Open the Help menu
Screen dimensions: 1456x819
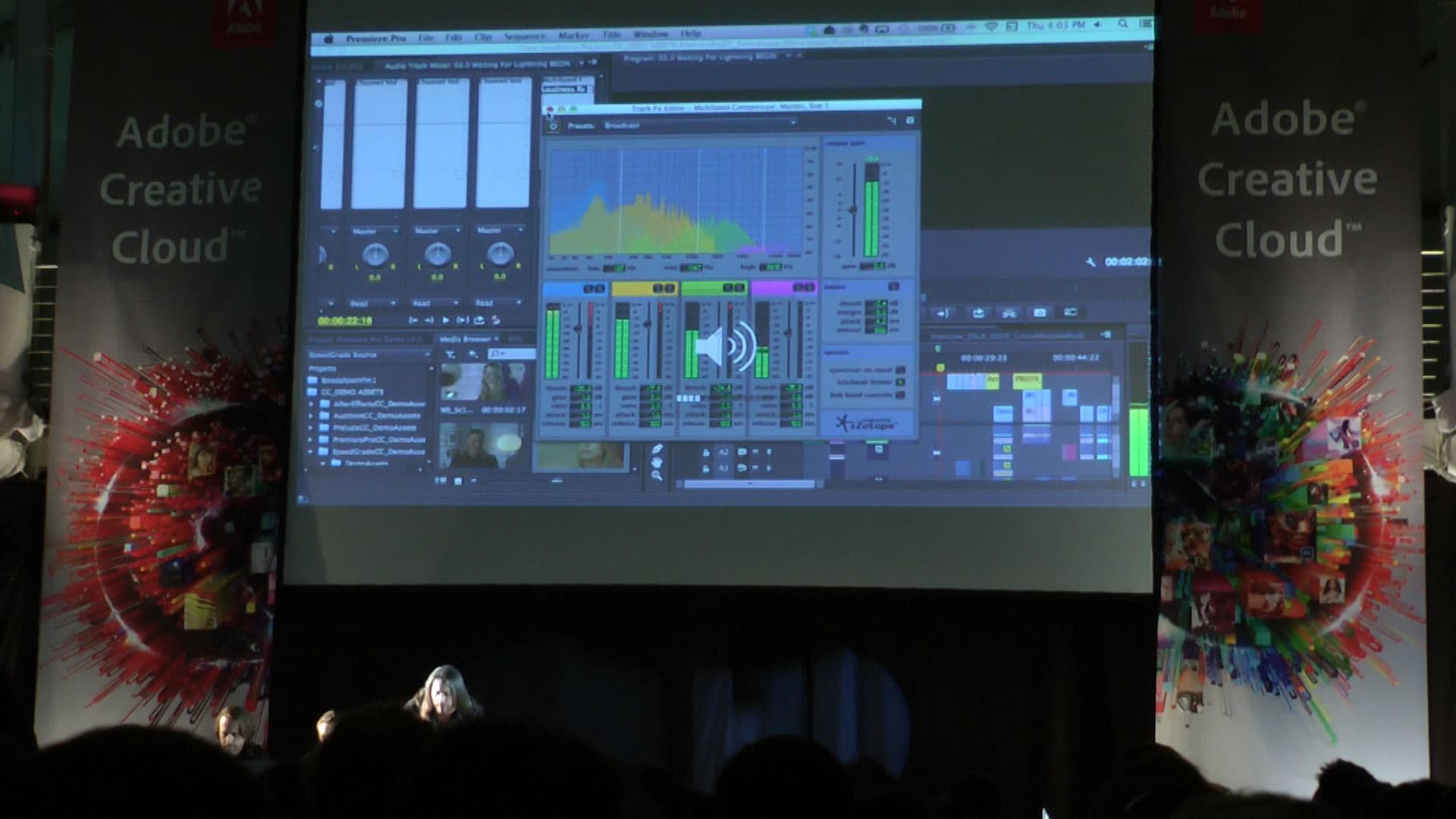[690, 34]
